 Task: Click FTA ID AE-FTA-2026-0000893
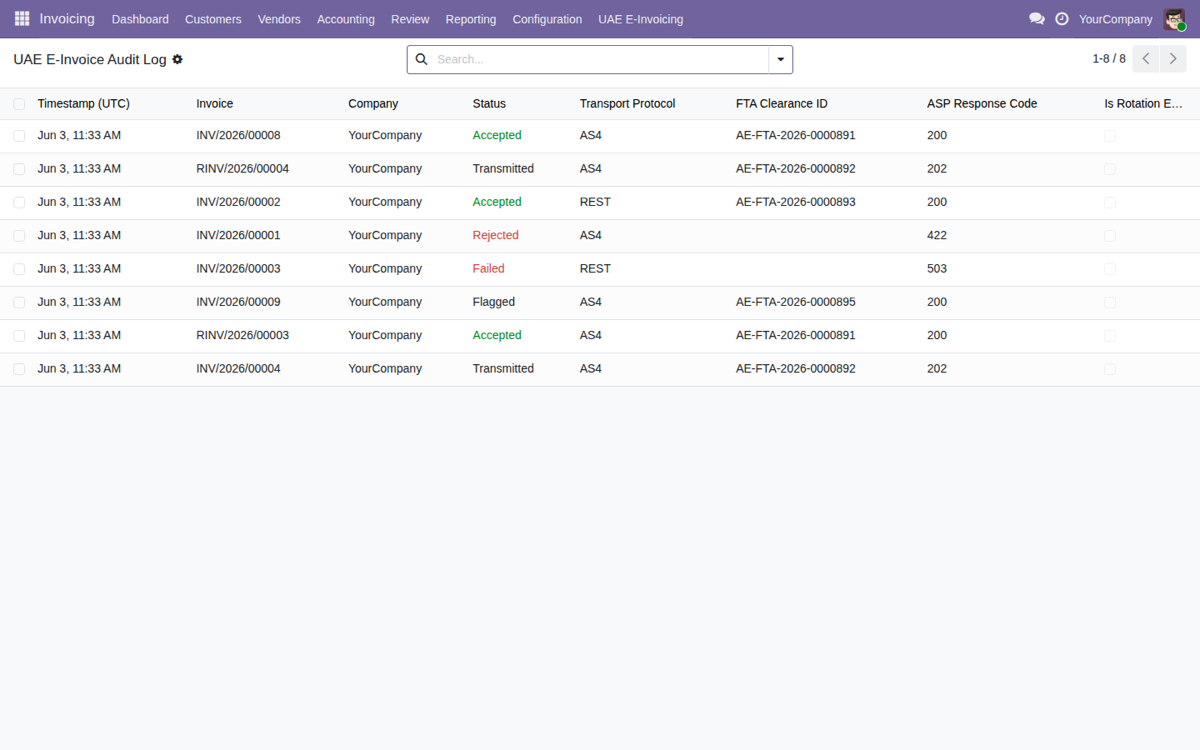coord(796,202)
